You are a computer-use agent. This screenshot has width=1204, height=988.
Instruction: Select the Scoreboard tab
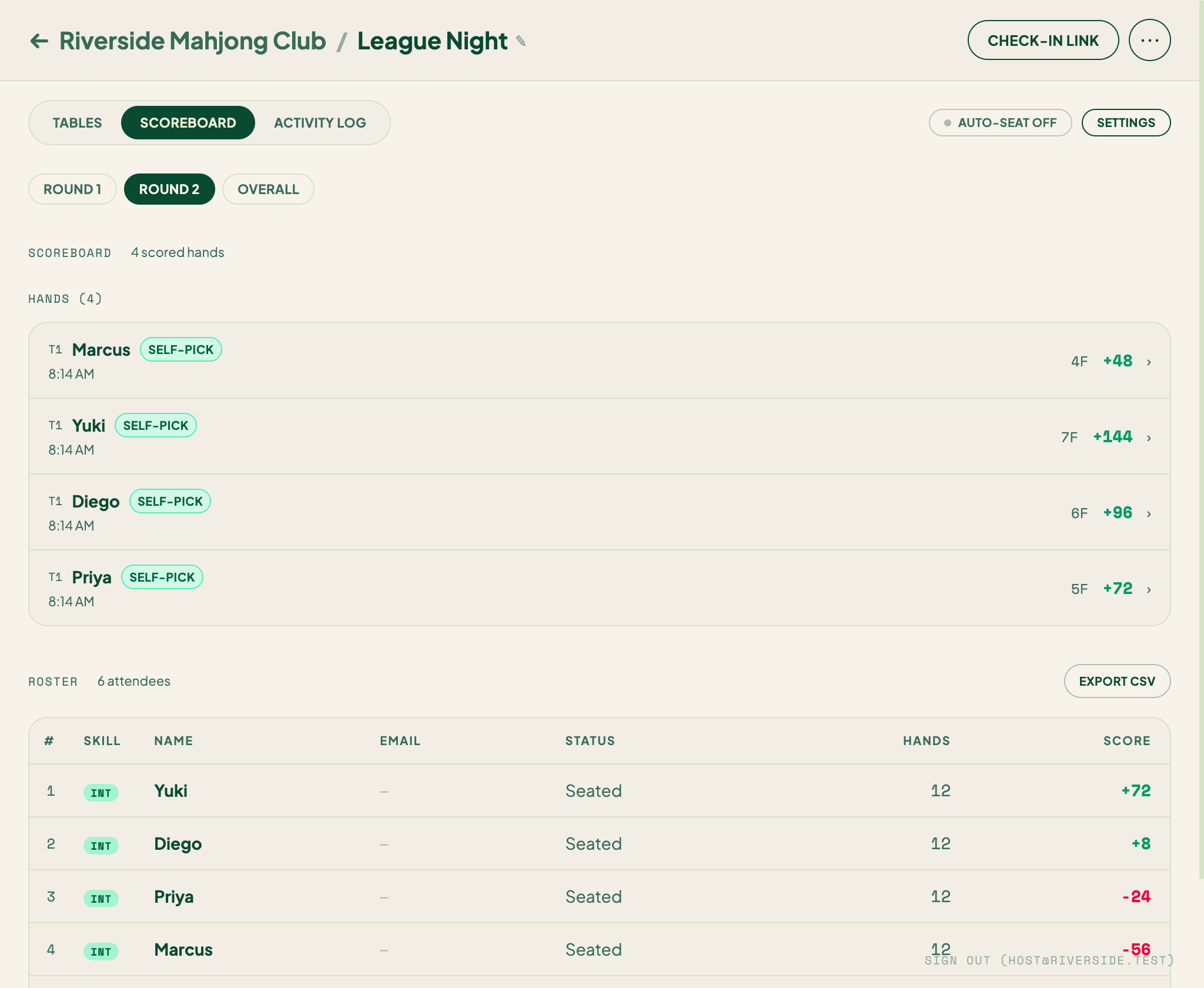[x=188, y=123]
